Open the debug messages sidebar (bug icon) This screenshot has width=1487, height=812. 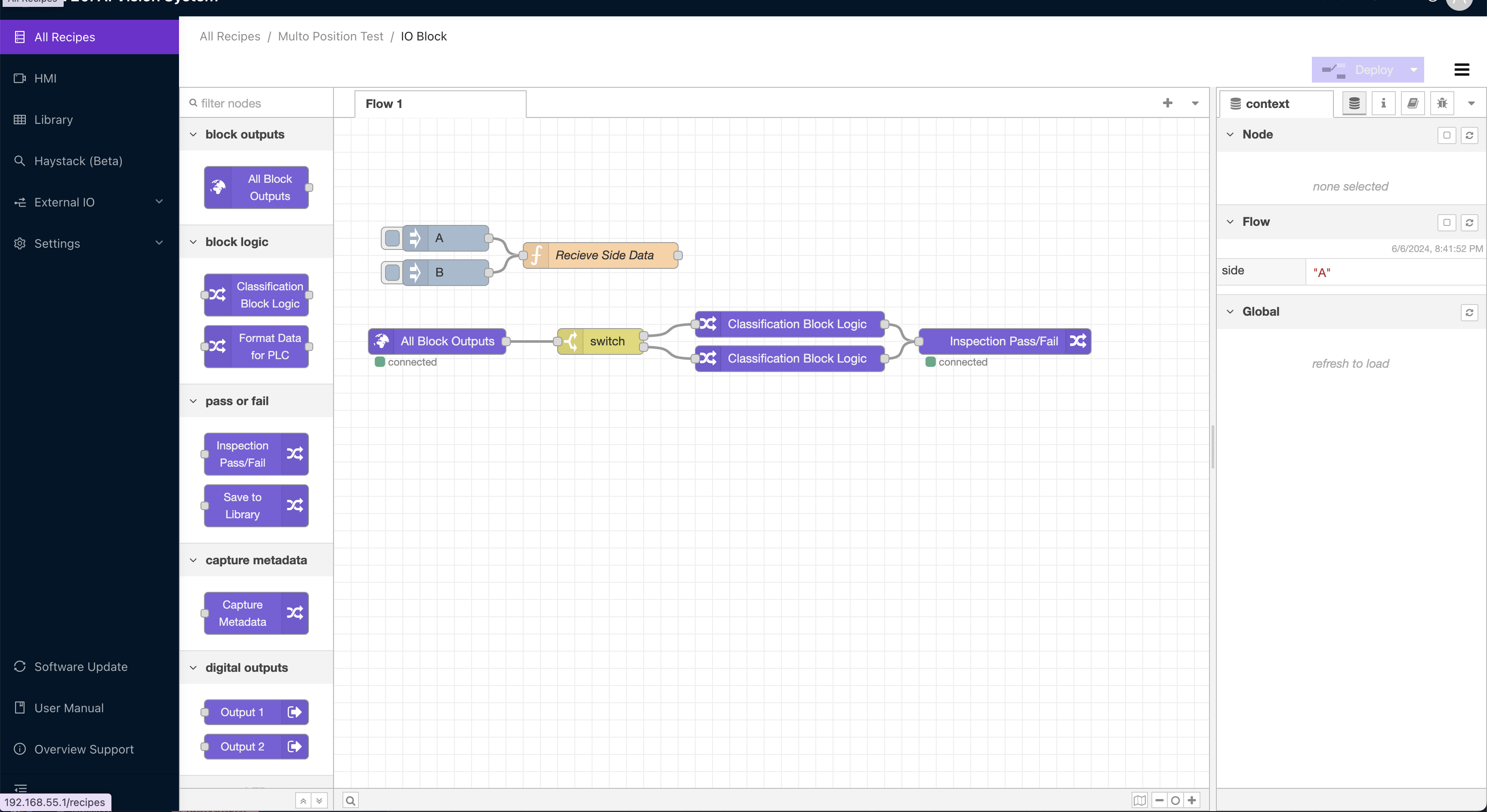1441,103
